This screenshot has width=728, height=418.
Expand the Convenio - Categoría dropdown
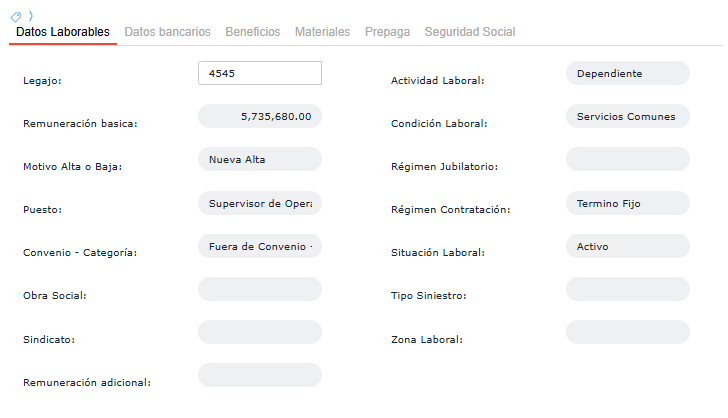tap(260, 247)
